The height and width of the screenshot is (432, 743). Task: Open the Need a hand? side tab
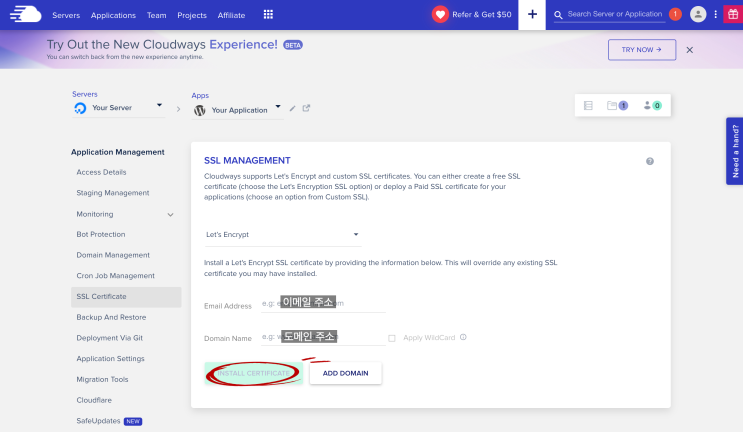coord(734,151)
